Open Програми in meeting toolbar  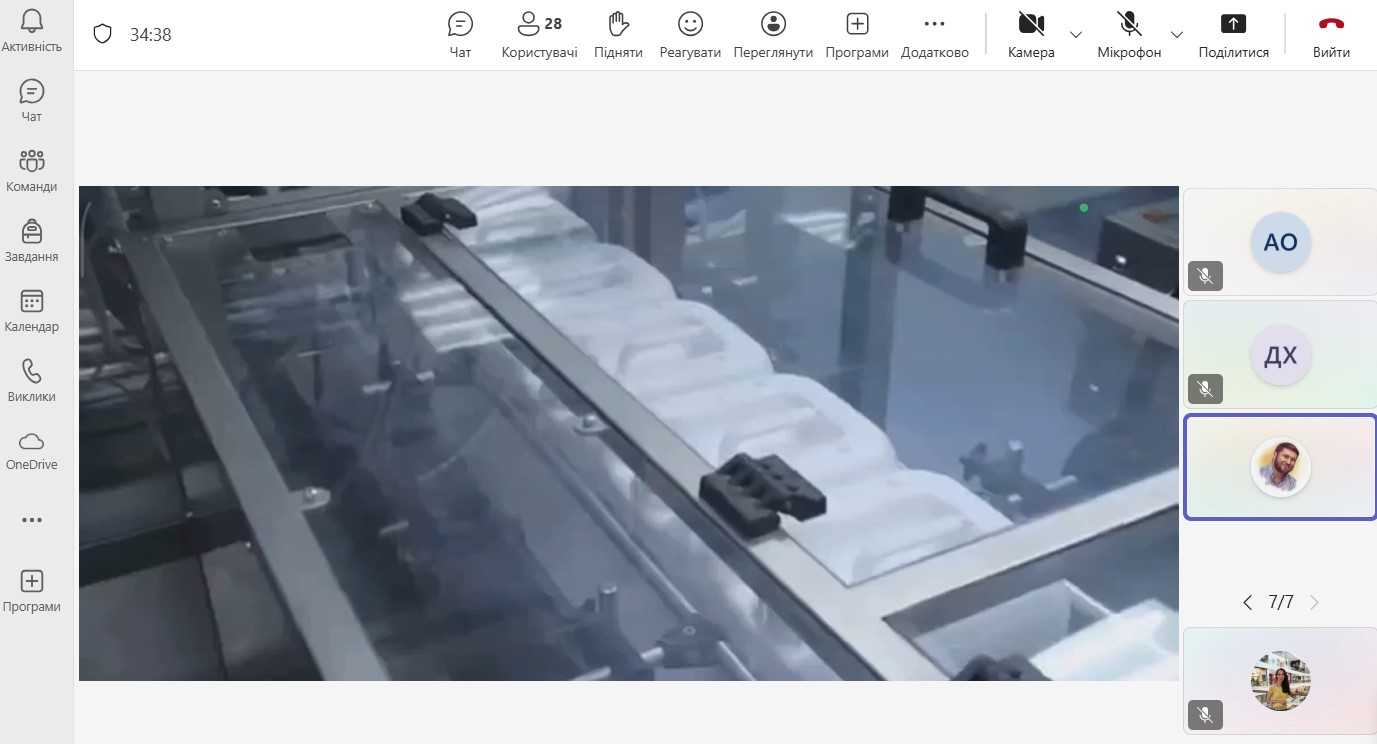[857, 34]
